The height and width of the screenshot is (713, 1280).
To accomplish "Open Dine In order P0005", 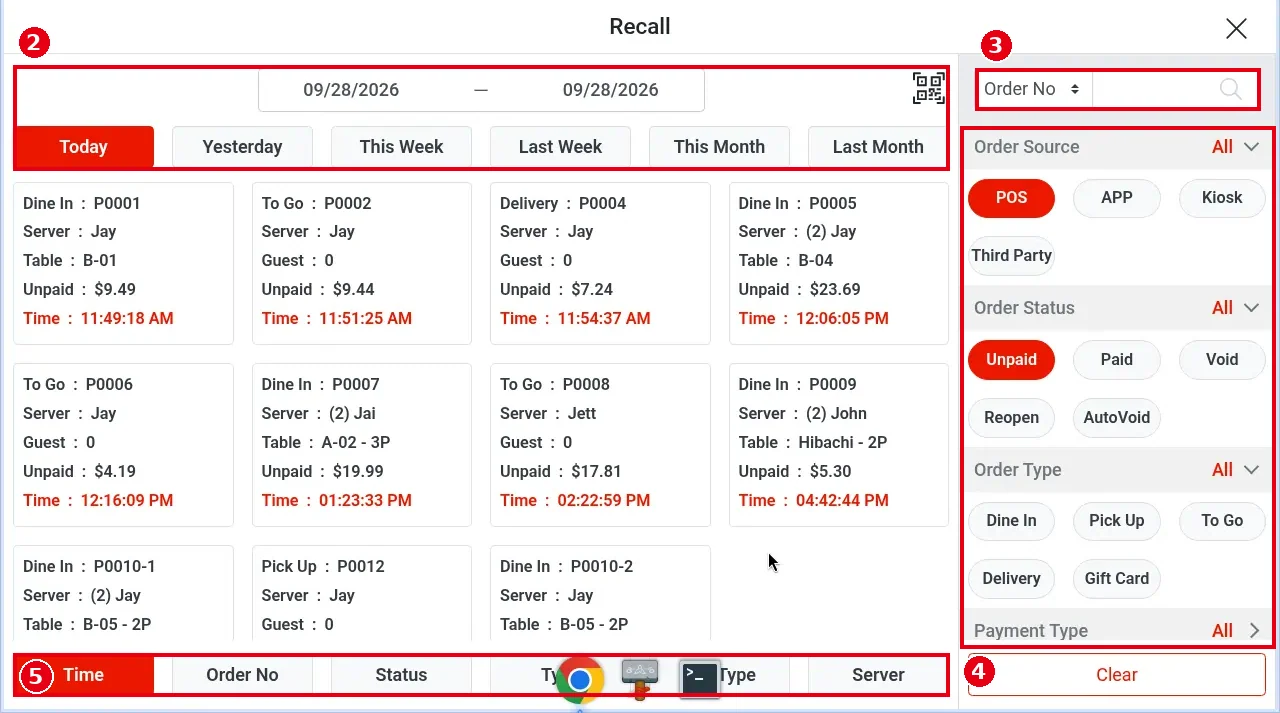I will click(x=839, y=263).
